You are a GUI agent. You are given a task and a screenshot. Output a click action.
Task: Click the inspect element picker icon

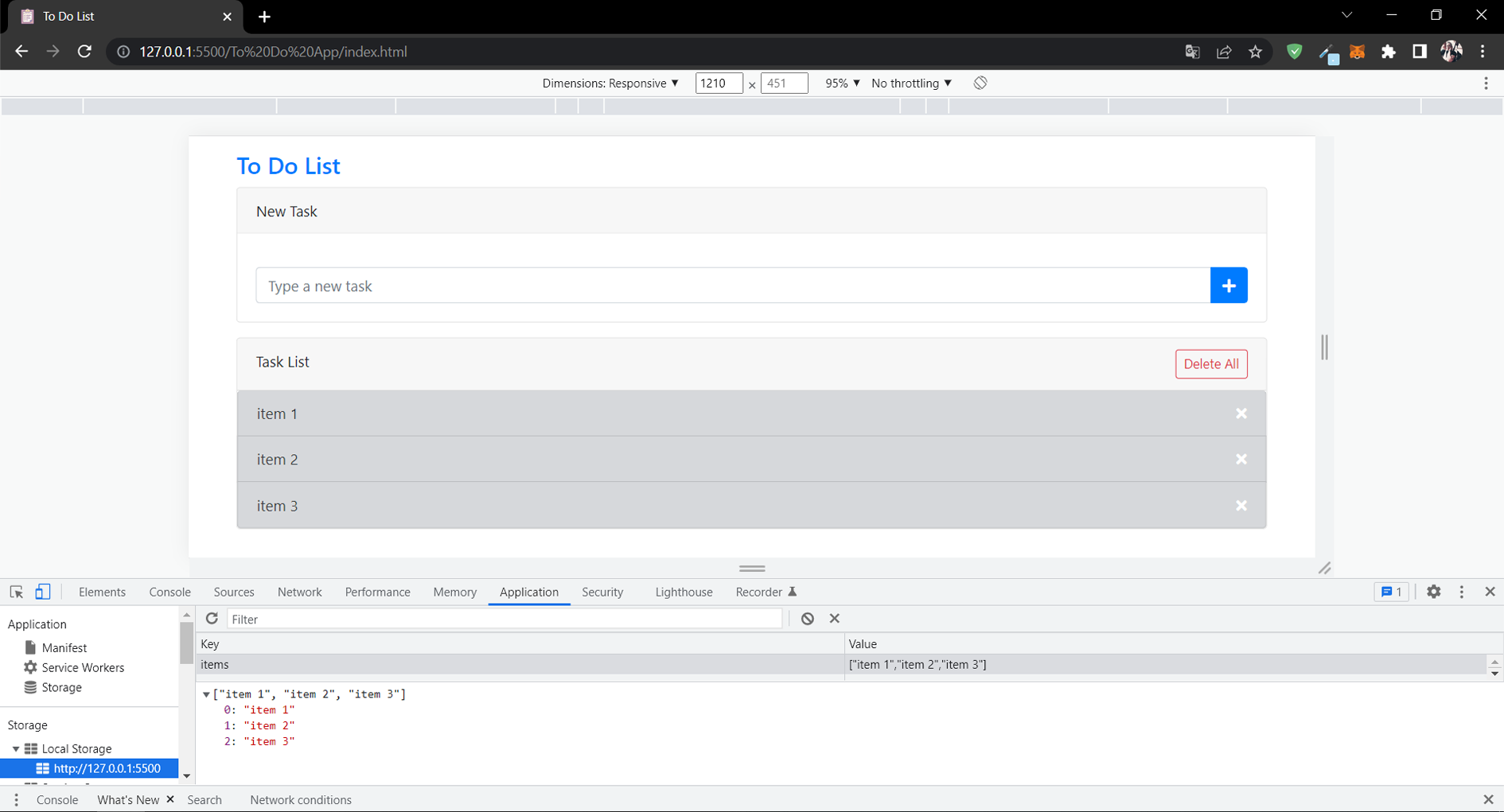click(x=16, y=592)
